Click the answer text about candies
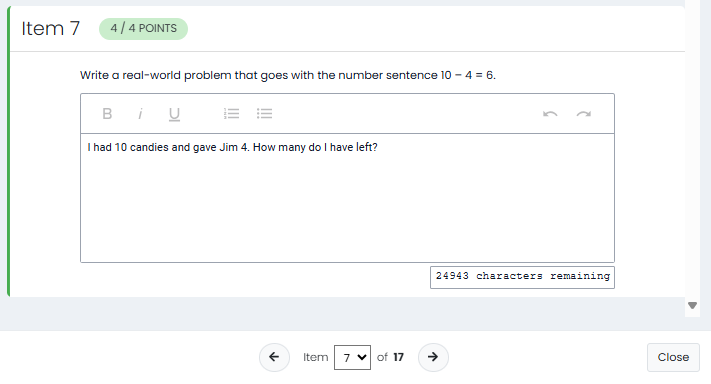This screenshot has height=384, width=711. tap(232, 147)
